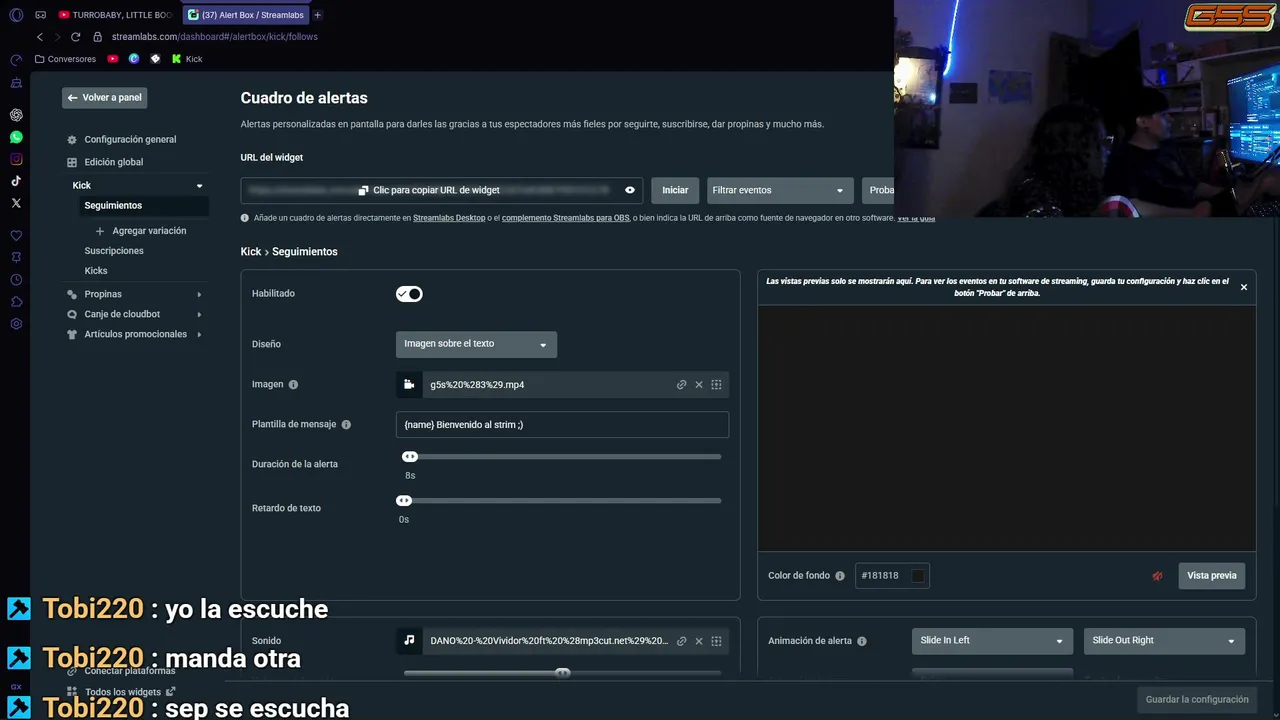Open browser history clock icon in sidebar
The image size is (1280, 720).
[16, 280]
